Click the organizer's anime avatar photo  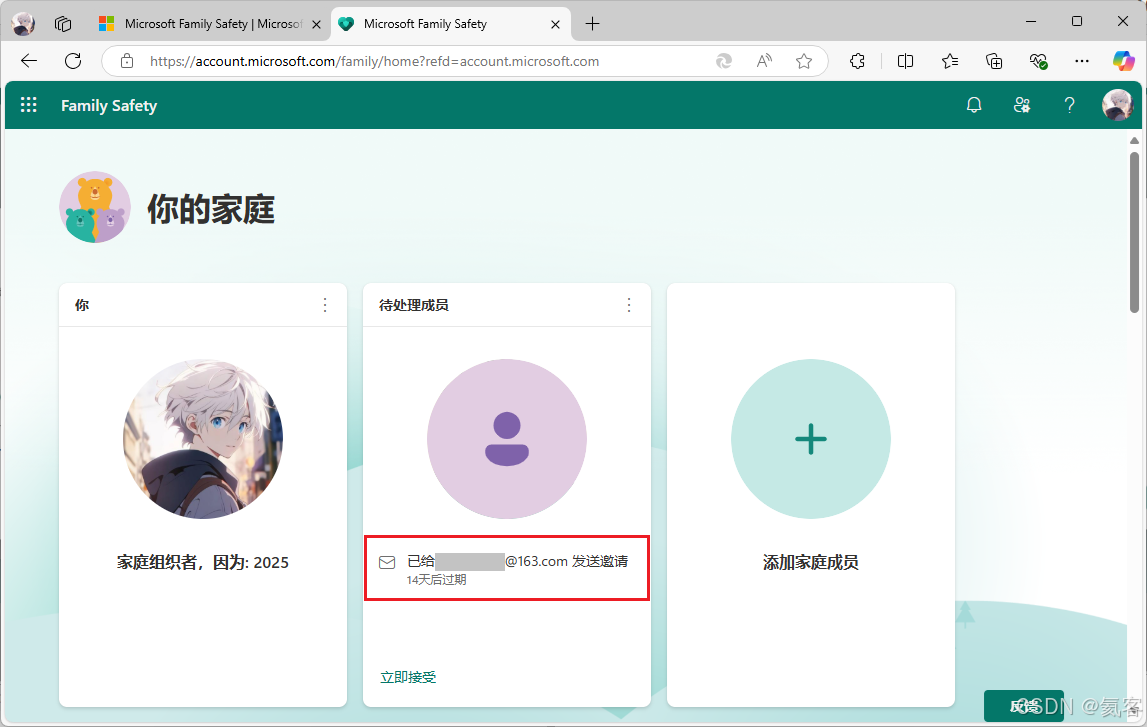[203, 439]
